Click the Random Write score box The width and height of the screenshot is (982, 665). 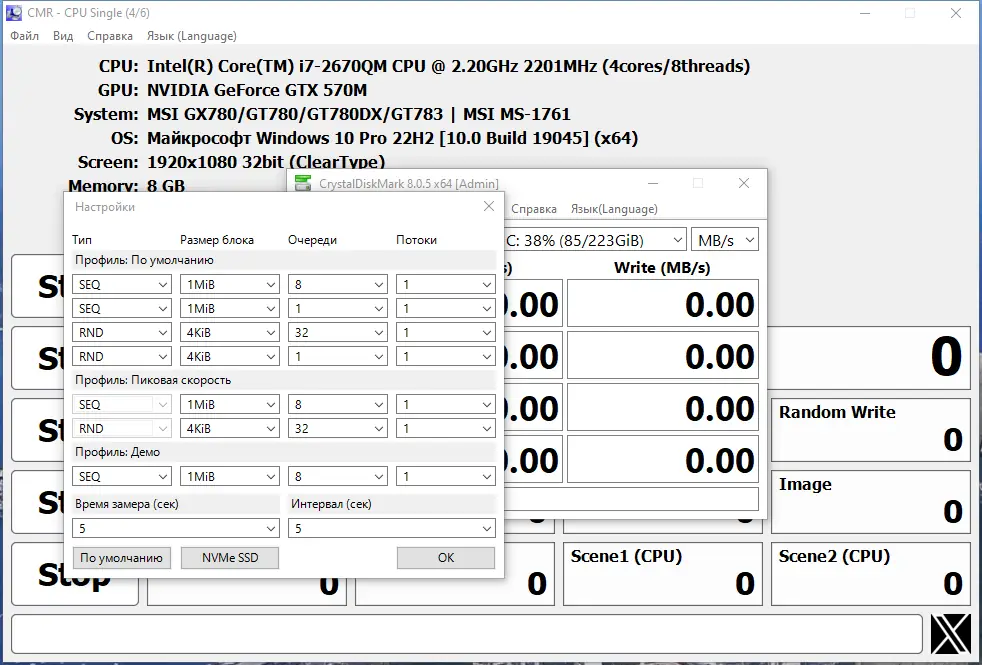[x=871, y=430]
